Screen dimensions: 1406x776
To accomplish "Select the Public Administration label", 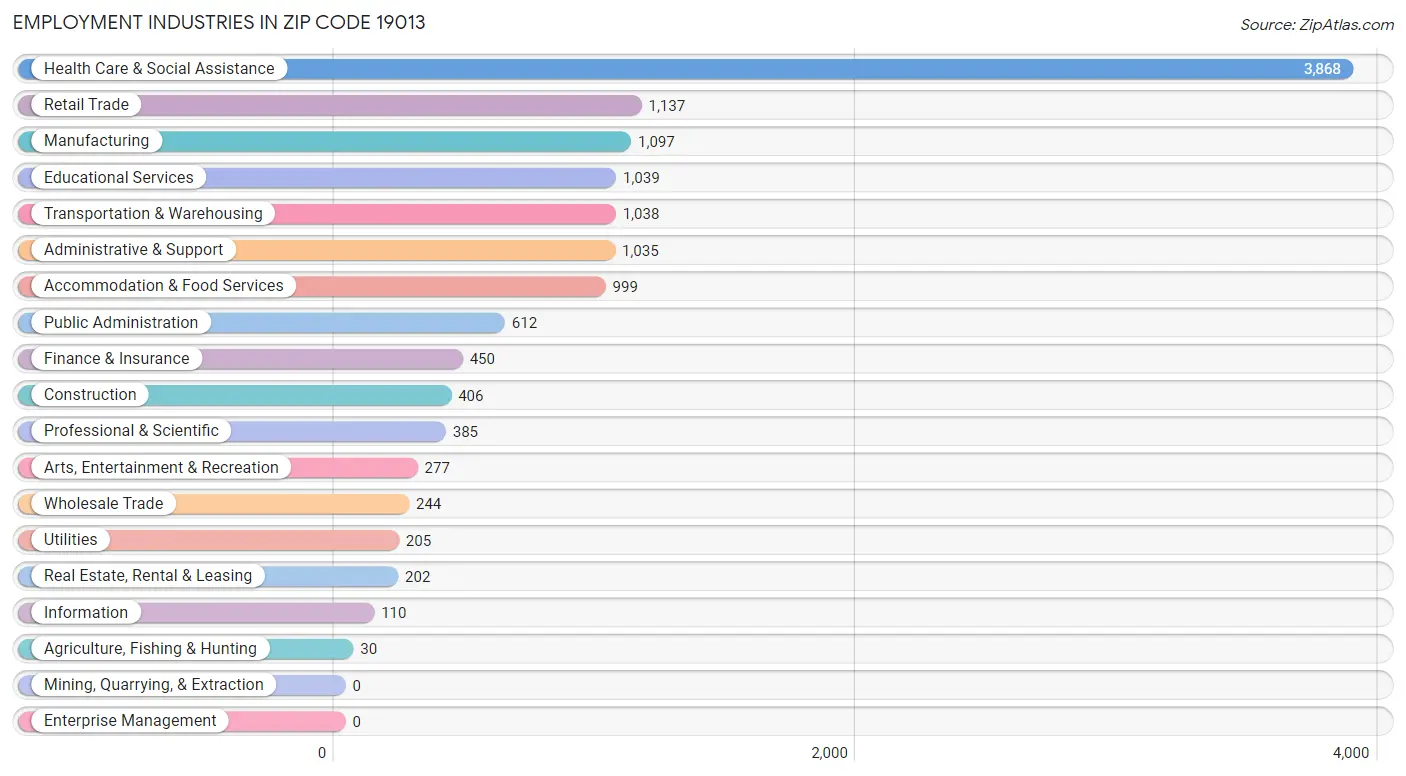I will (121, 323).
